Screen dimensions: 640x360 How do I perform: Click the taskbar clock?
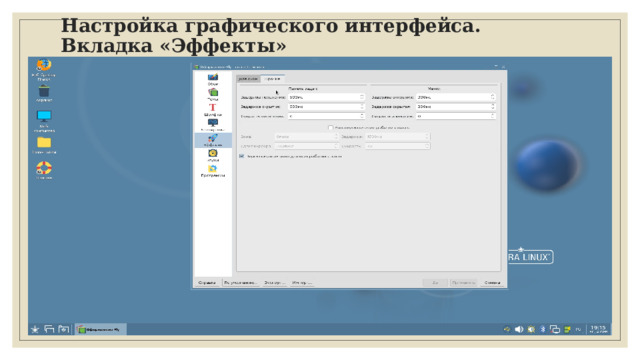[598, 329]
